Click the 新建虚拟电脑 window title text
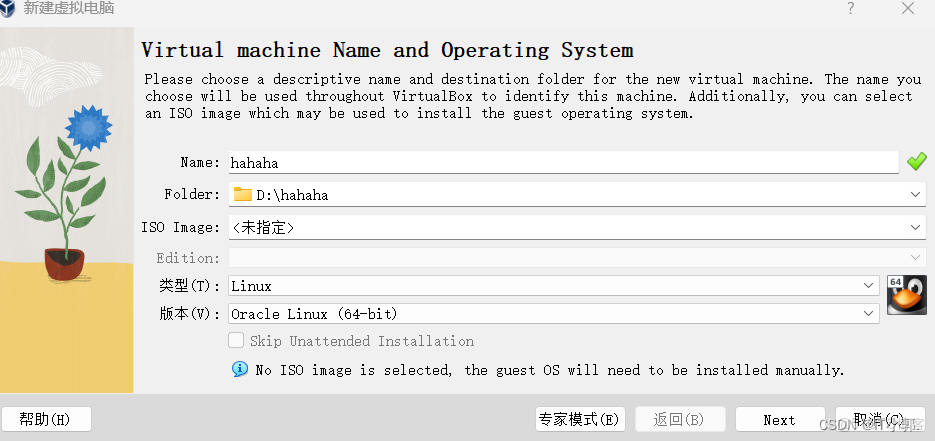Viewport: 935px width, 441px height. pyautogui.click(x=69, y=8)
